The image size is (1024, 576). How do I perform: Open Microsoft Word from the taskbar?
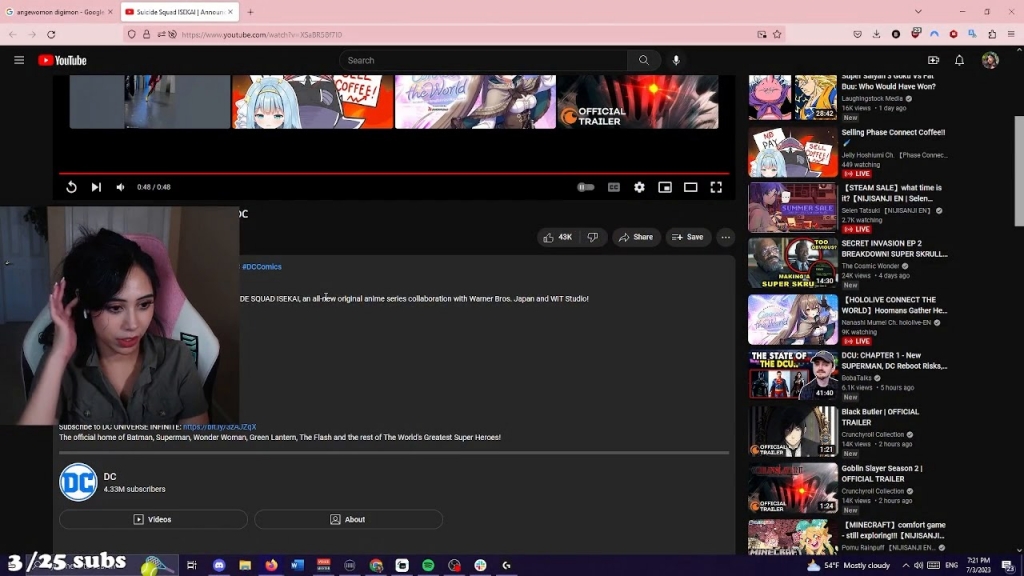coord(297,566)
